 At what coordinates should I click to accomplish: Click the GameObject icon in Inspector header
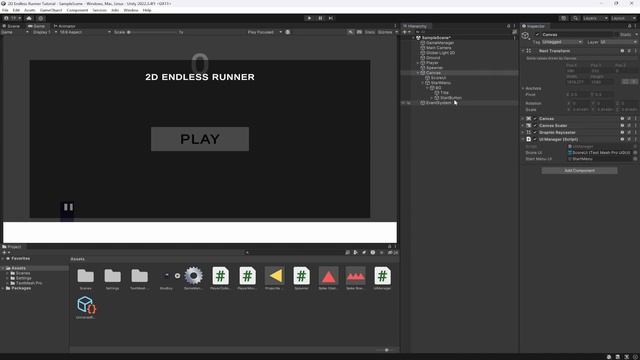tap(526, 36)
